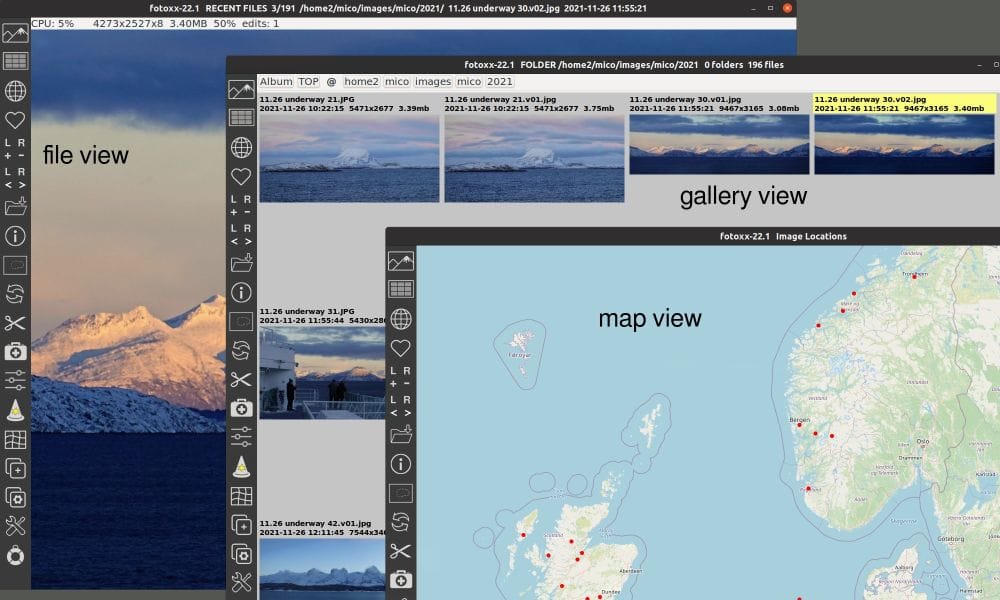Click the adjustment sliders icon in gallery window
This screenshot has height=600, width=1000.
241,437
